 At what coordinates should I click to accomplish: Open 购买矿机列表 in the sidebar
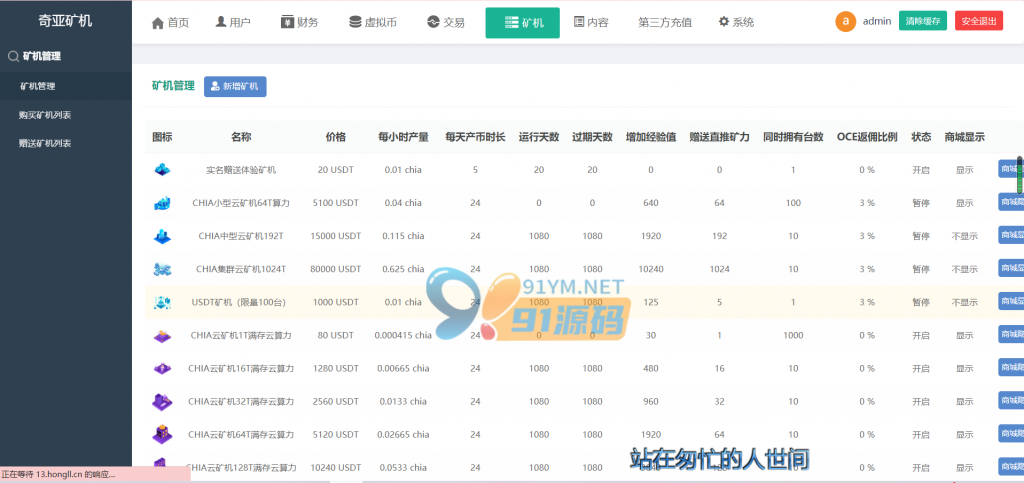coord(45,115)
